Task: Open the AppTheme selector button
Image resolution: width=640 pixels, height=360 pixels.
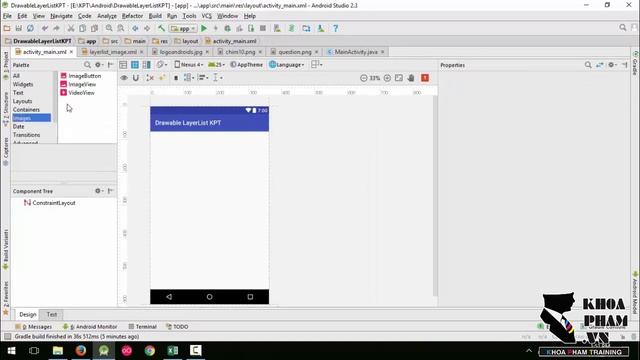Action: 246,64
